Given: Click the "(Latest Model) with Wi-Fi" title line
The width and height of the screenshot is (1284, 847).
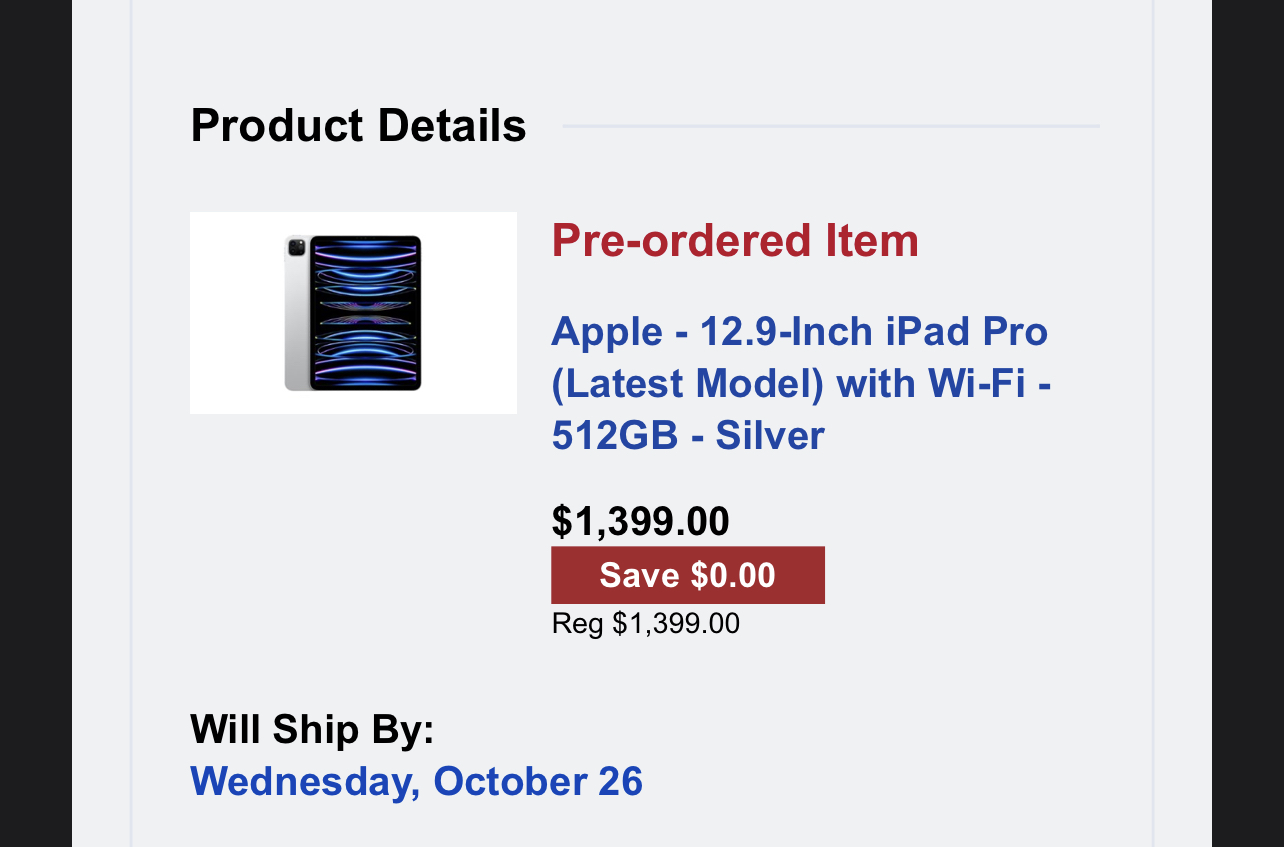Looking at the screenshot, I should [x=800, y=383].
